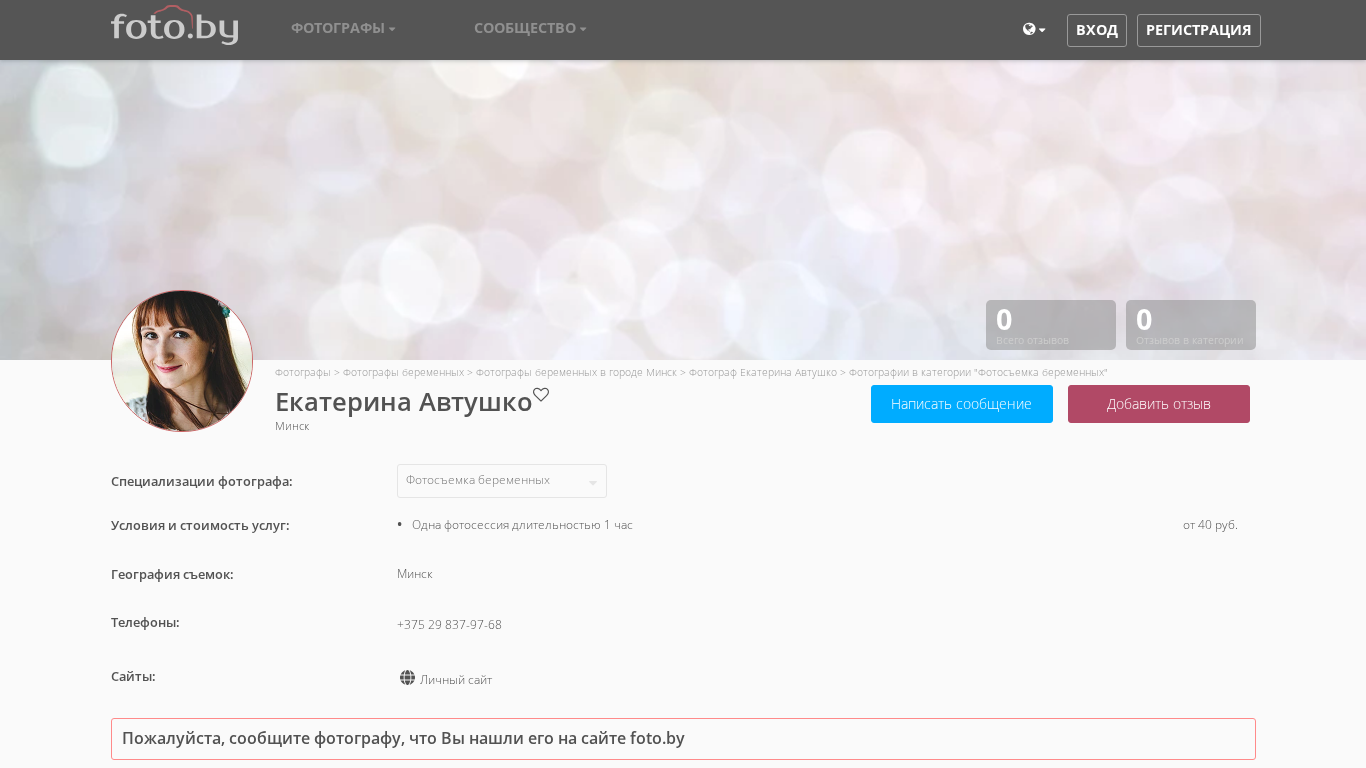Open Фотографы беременных breadcrumb link

click(x=403, y=372)
